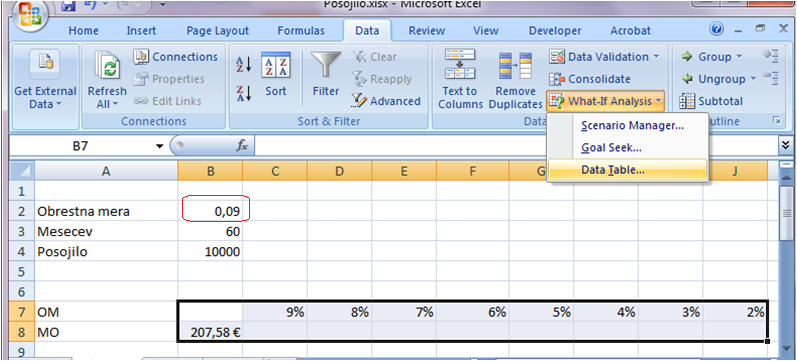Select row 2 header
This screenshot has height=361, width=797.
(x=21, y=211)
